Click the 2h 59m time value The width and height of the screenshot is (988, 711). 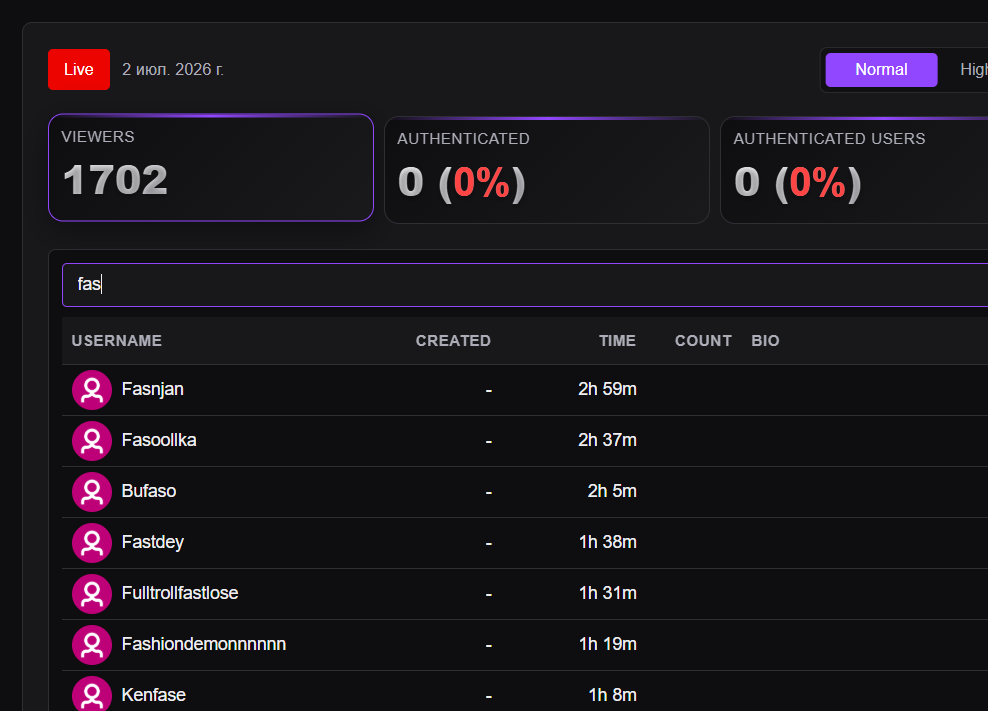click(607, 390)
